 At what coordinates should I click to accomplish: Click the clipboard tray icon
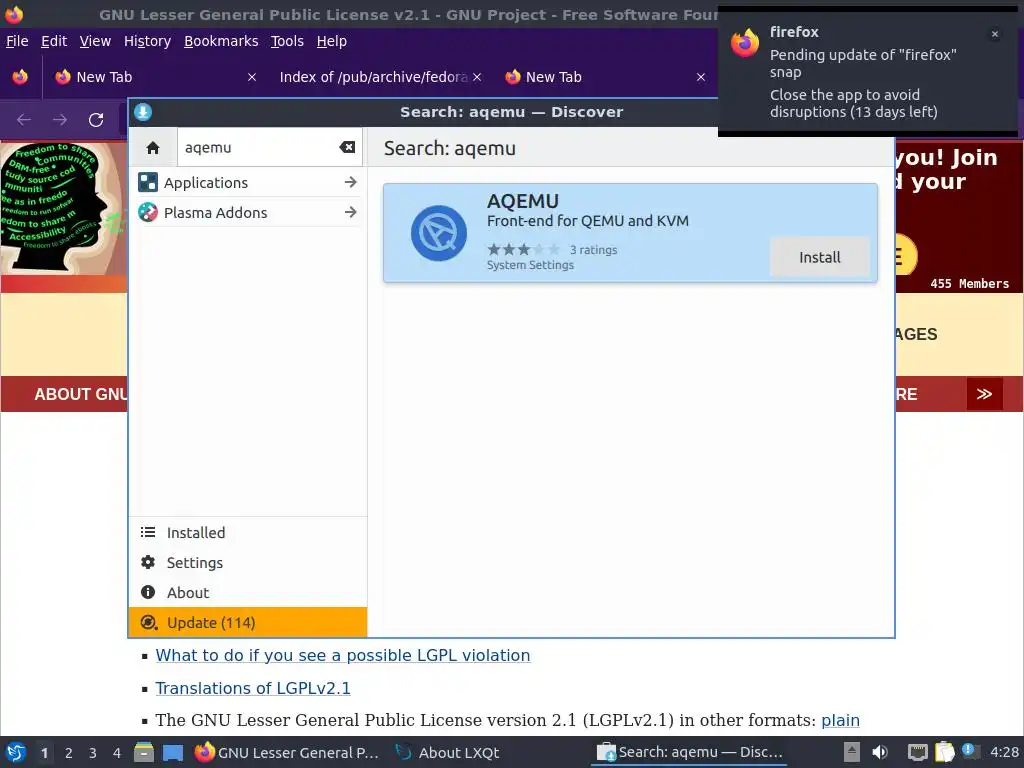(944, 752)
